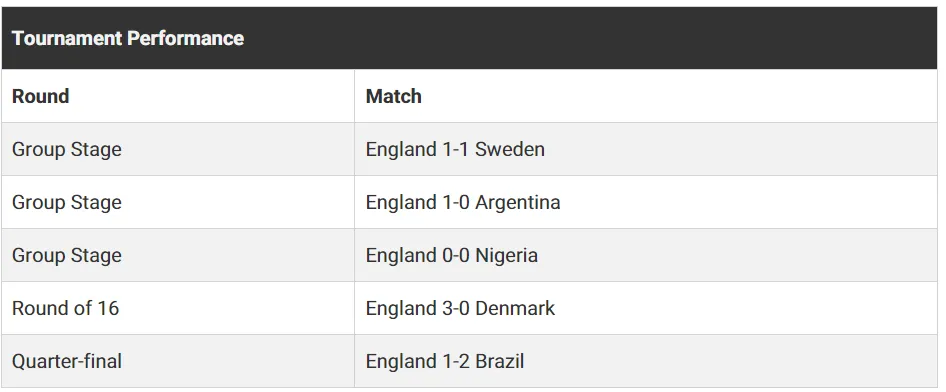
Task: Select the Group Stage cell beside Nigeria match
Action: [x=178, y=255]
